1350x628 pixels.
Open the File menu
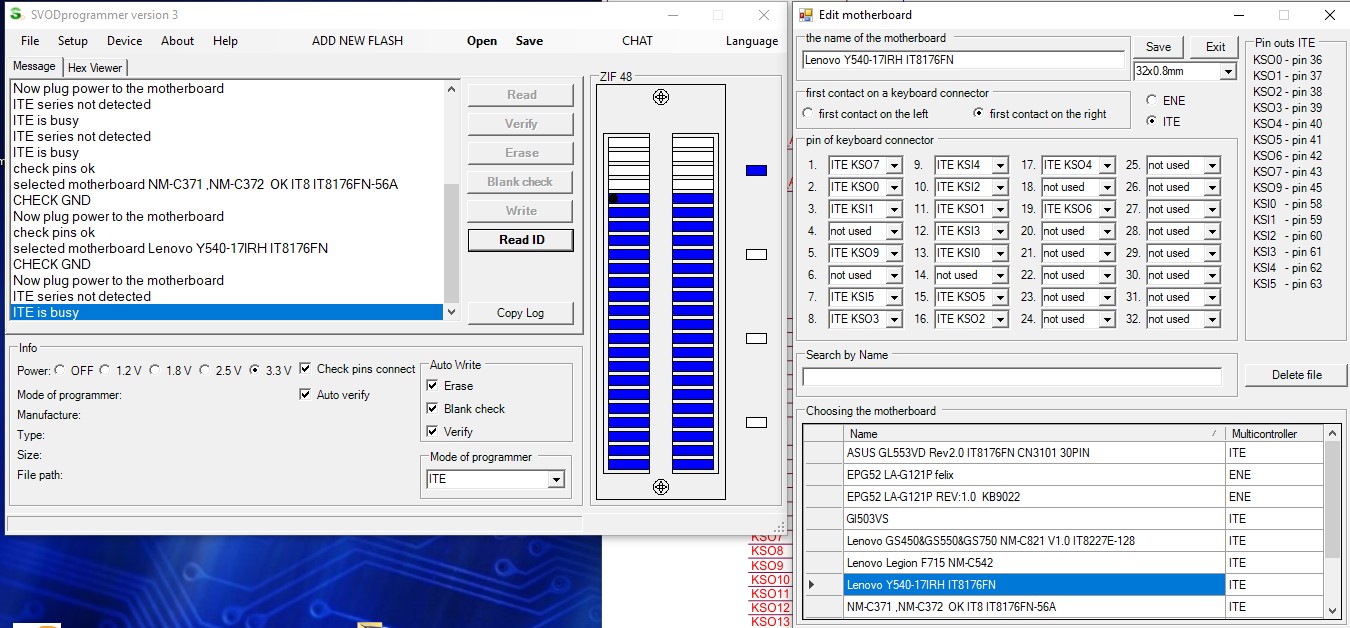30,41
